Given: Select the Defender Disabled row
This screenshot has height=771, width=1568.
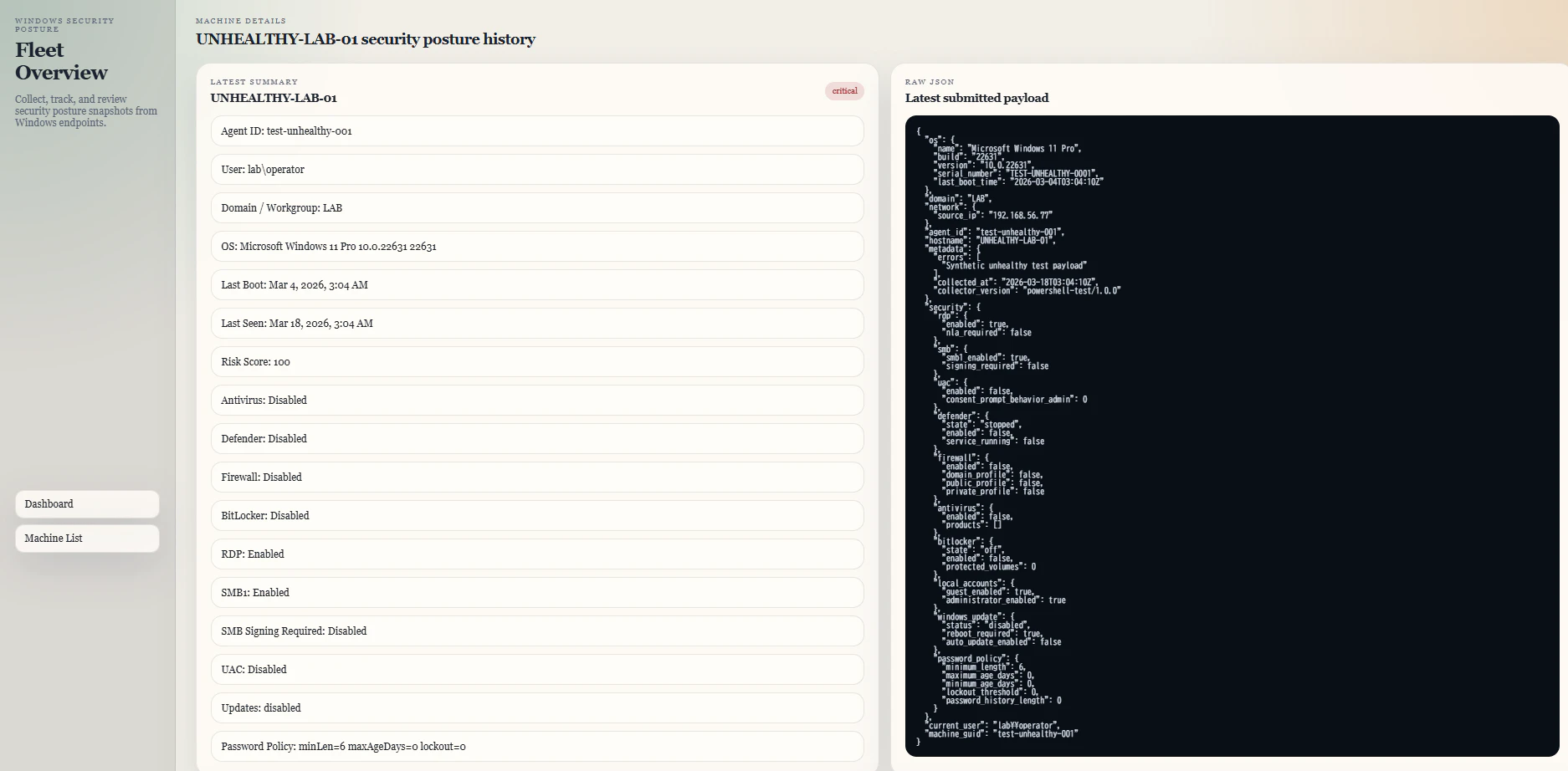Looking at the screenshot, I should click(537, 439).
